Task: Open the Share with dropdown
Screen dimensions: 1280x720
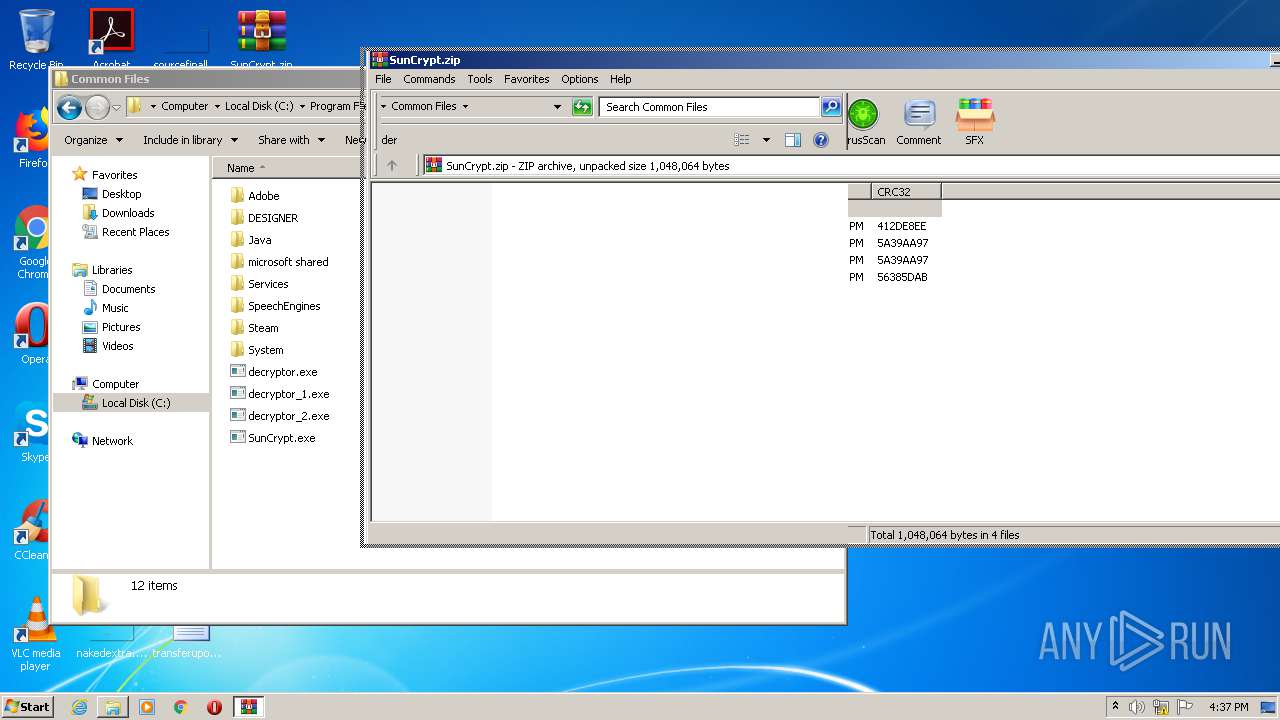Action: pos(291,140)
